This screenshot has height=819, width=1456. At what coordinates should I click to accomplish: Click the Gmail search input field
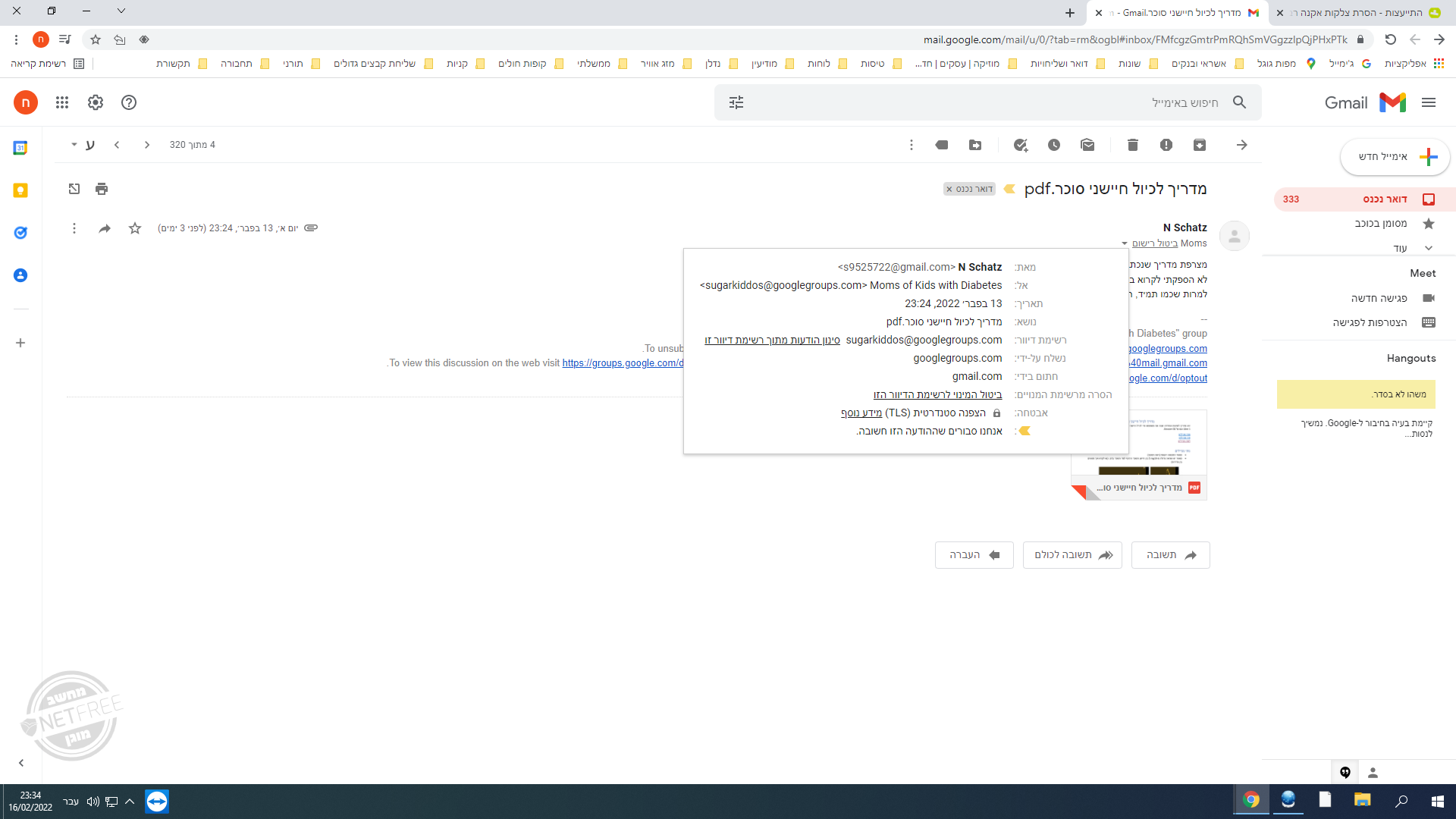[x=986, y=102]
